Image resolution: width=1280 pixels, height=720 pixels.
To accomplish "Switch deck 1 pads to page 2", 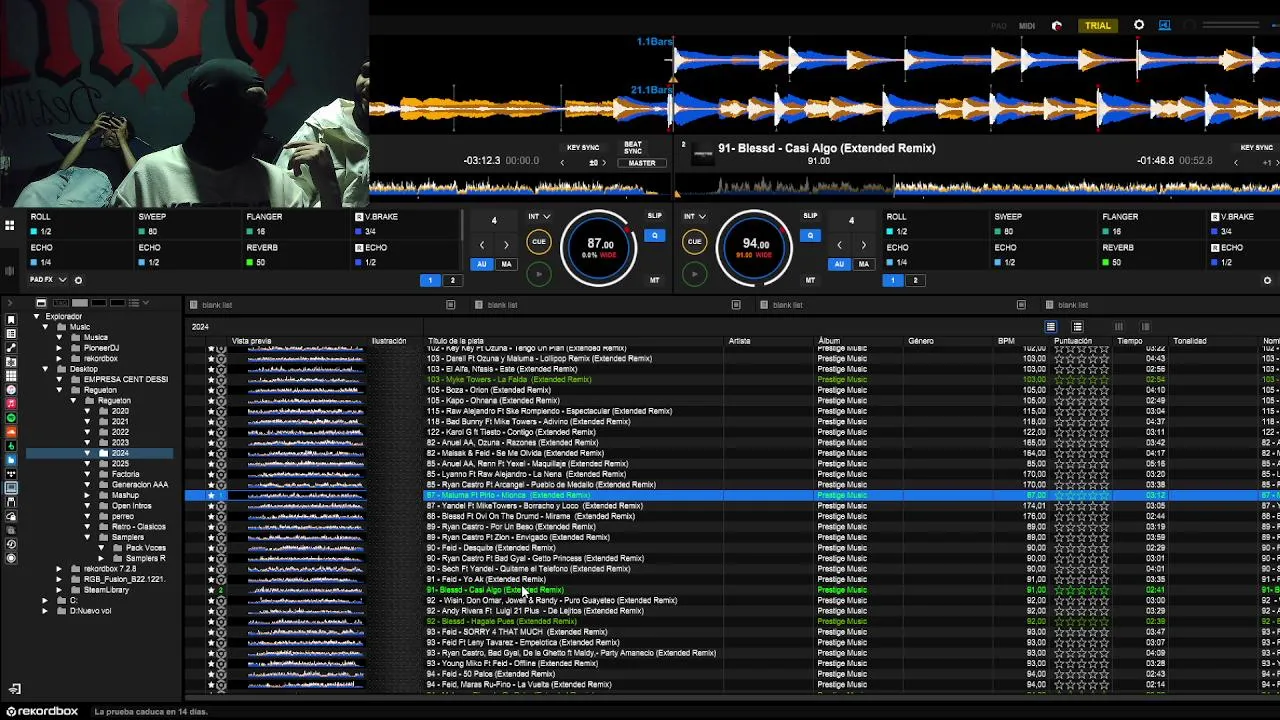I will [x=452, y=280].
